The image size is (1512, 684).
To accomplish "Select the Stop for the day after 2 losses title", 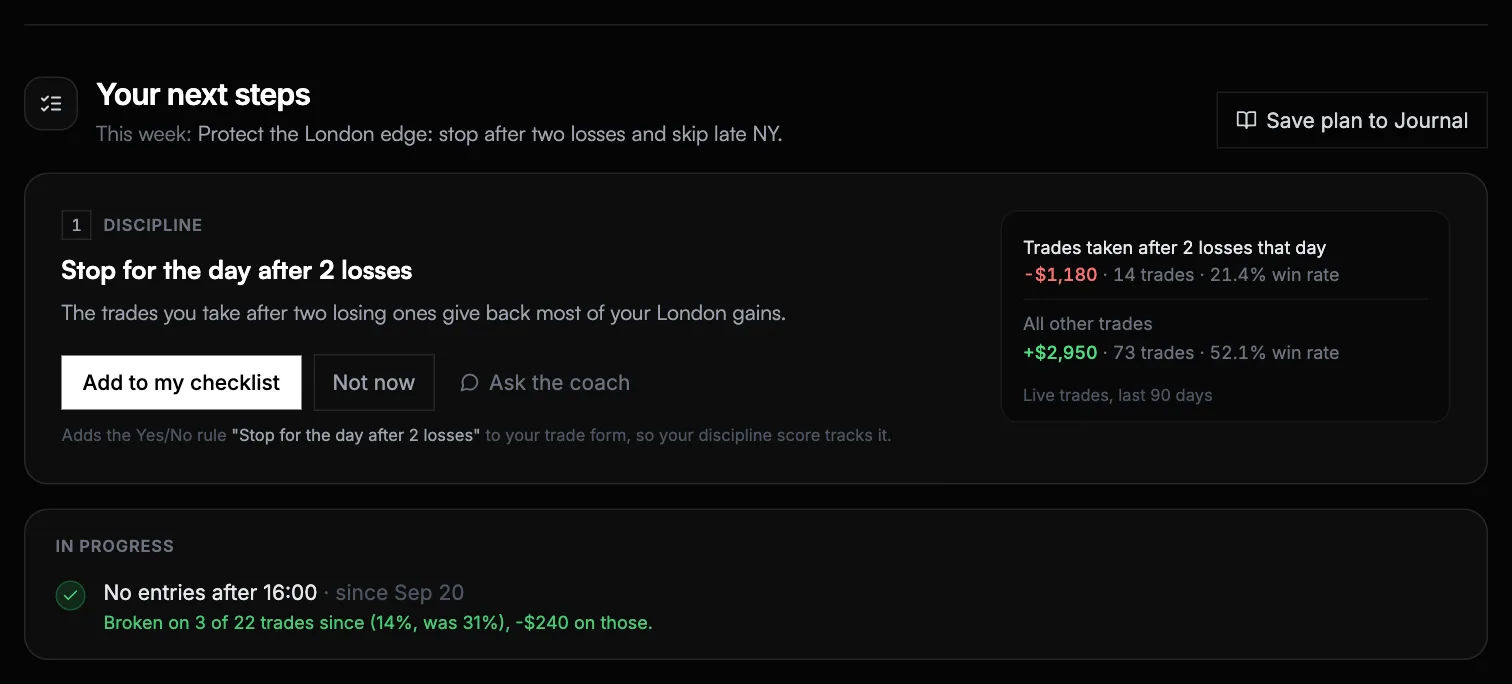I will click(x=237, y=270).
